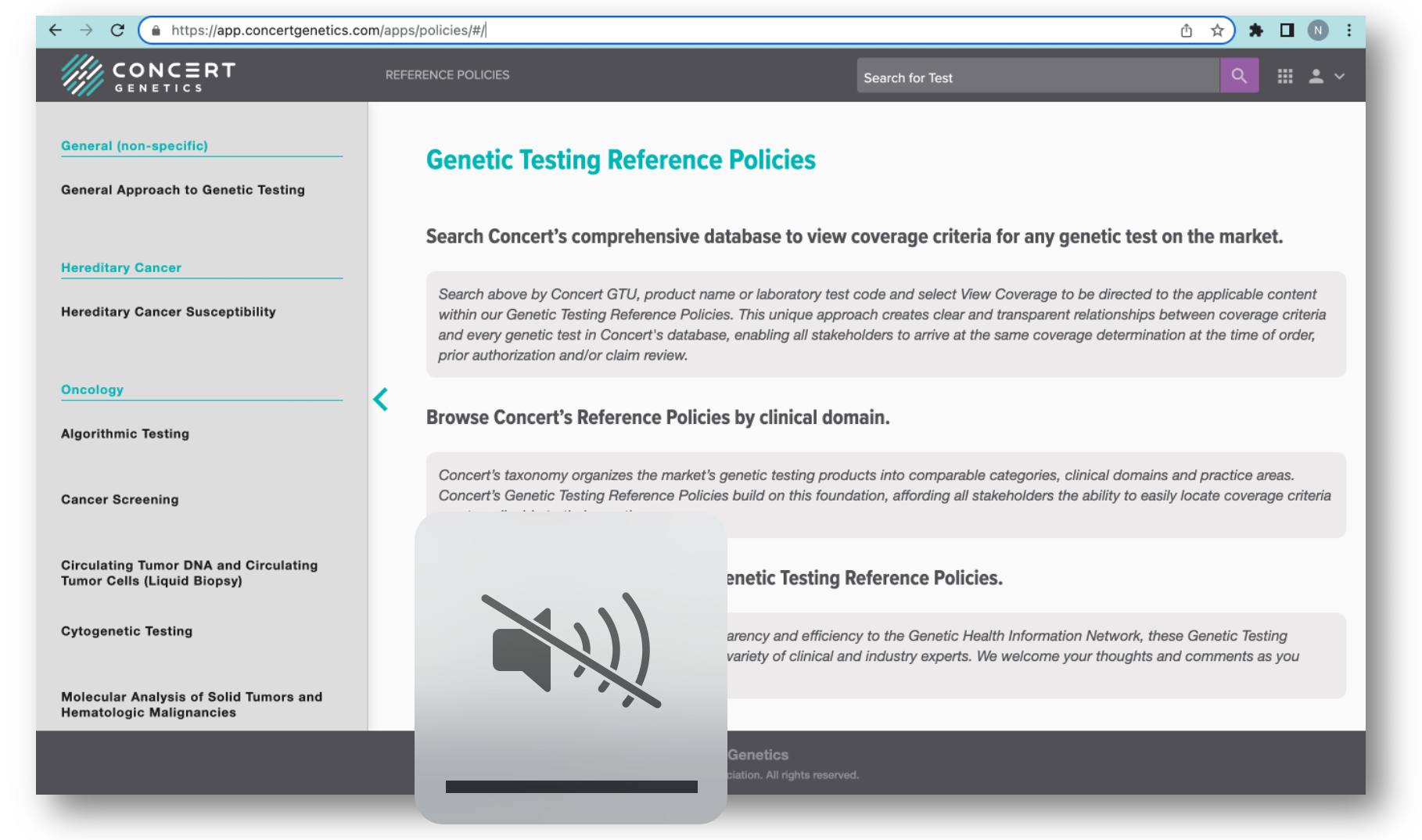
Task: Expand the user account dropdown chevron
Action: click(1339, 77)
